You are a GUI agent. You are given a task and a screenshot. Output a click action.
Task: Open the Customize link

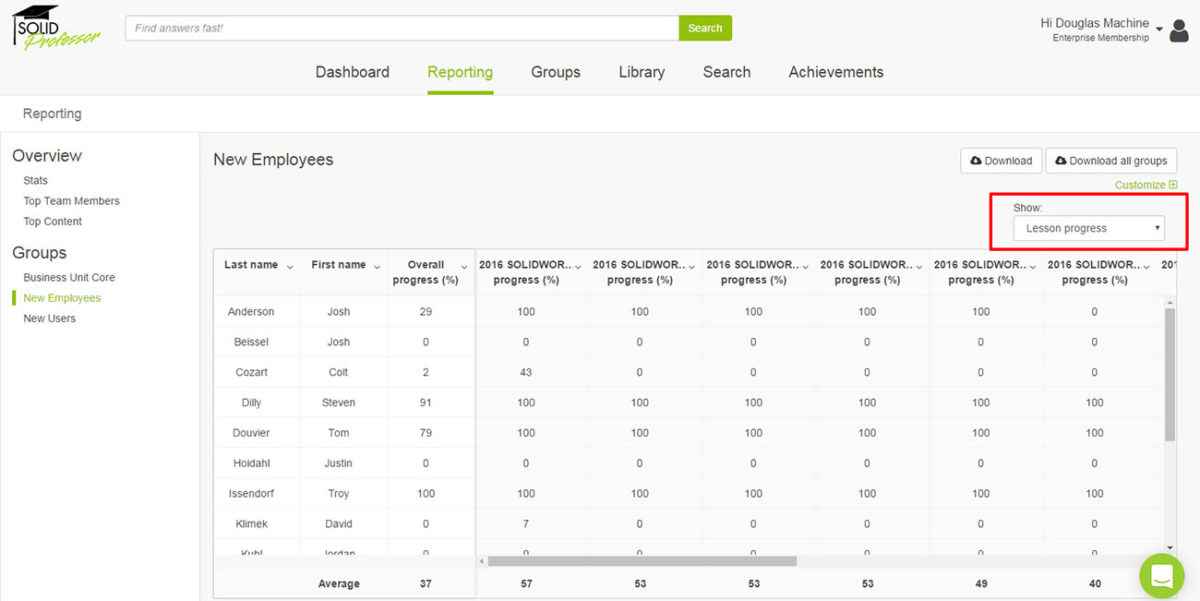pos(1139,185)
